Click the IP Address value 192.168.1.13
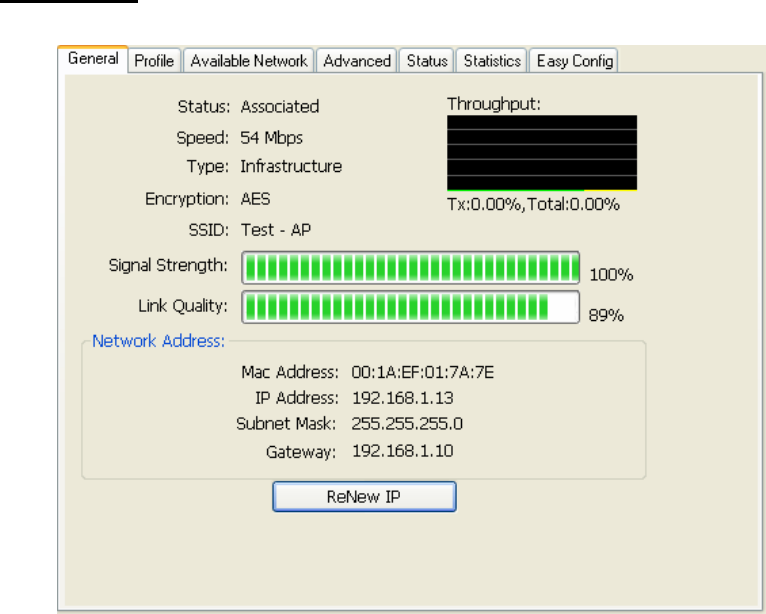766x614 pixels. [403, 398]
